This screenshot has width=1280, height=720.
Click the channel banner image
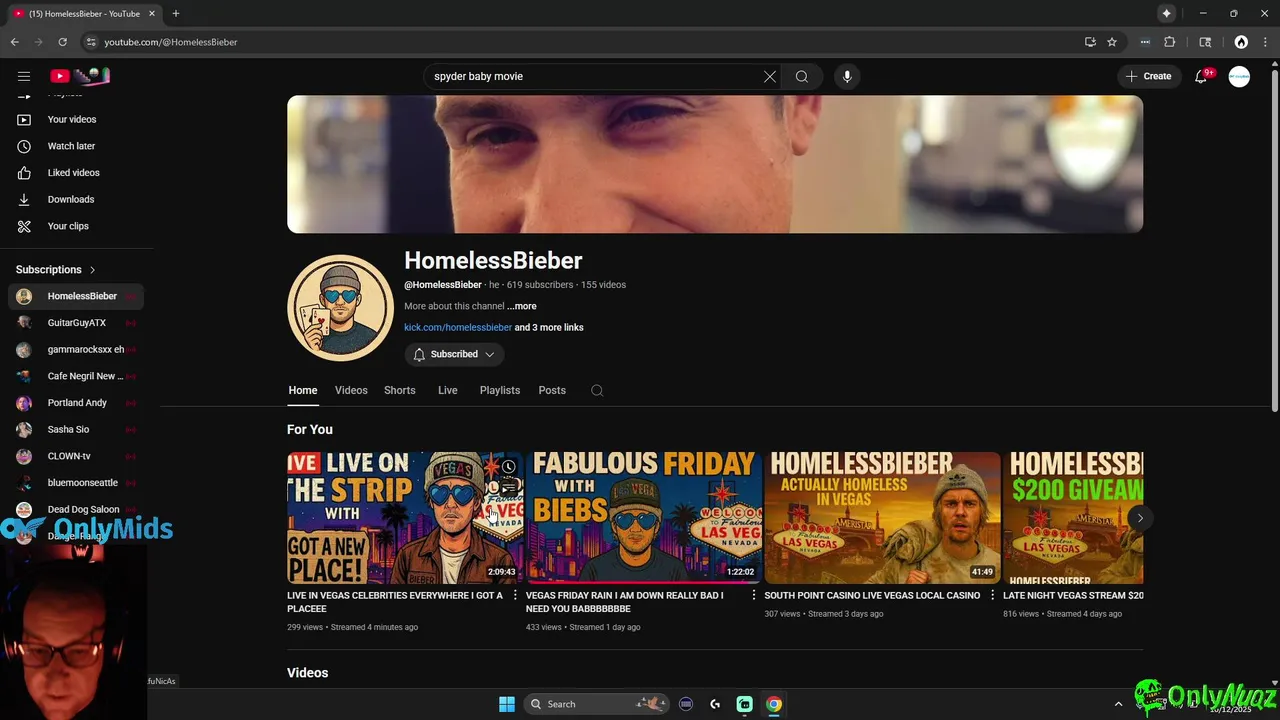pos(715,164)
